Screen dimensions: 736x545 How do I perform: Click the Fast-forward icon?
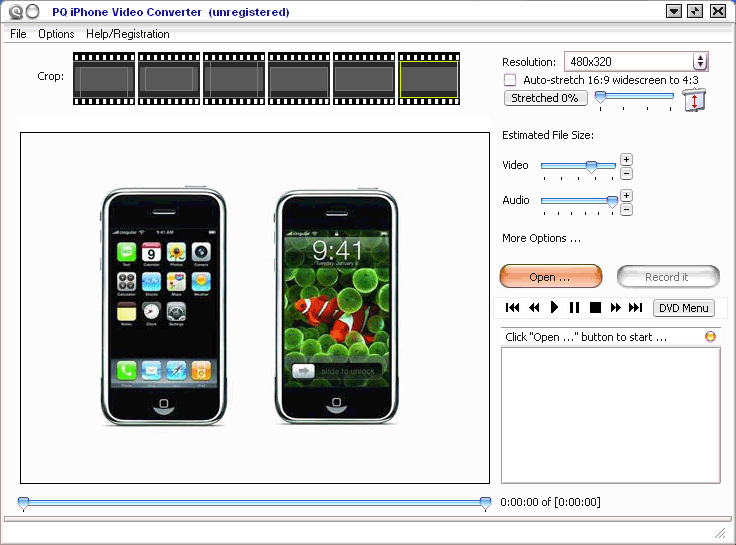coord(615,308)
